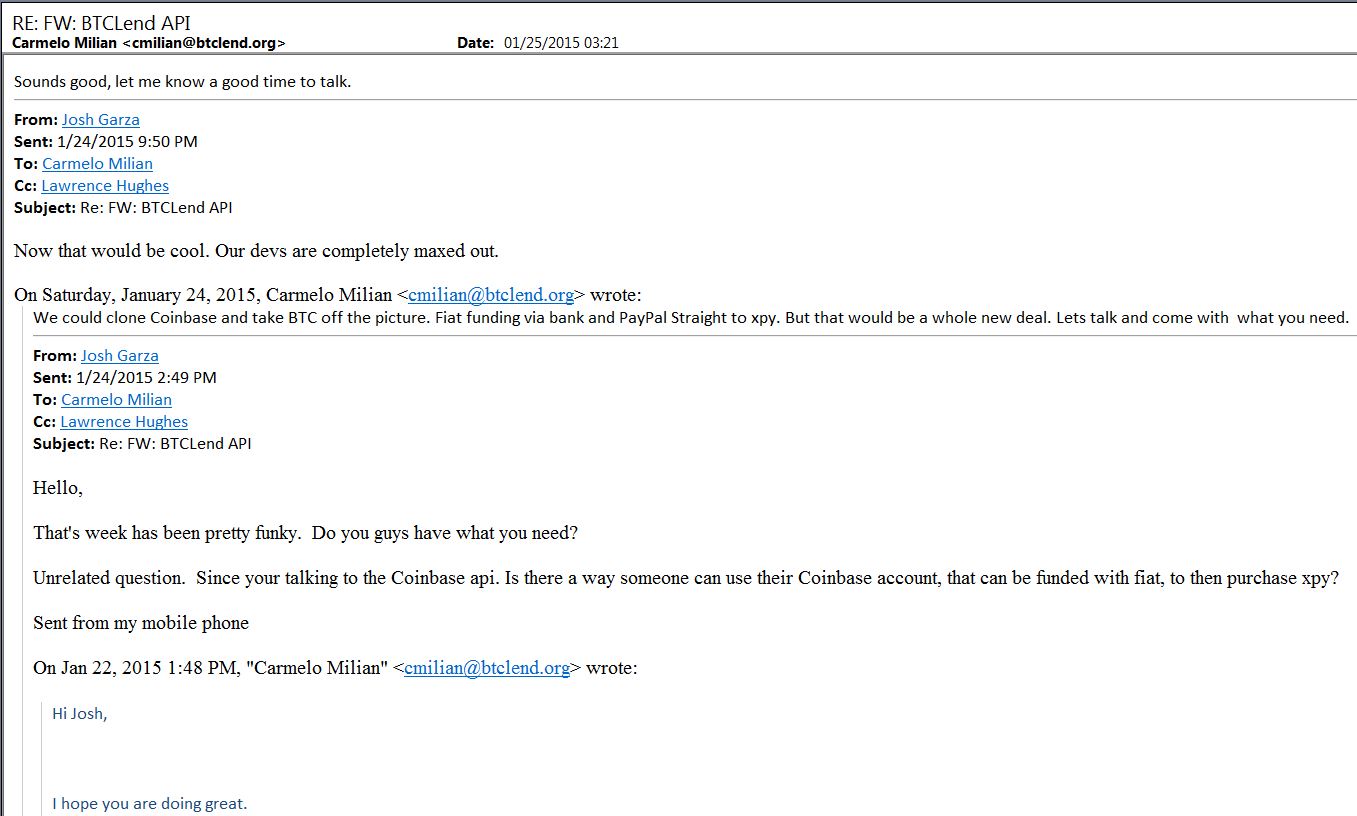Image resolution: width=1357 pixels, height=816 pixels.
Task: Open Josh Garza link in 9:50 PM message
Action: click(x=101, y=120)
